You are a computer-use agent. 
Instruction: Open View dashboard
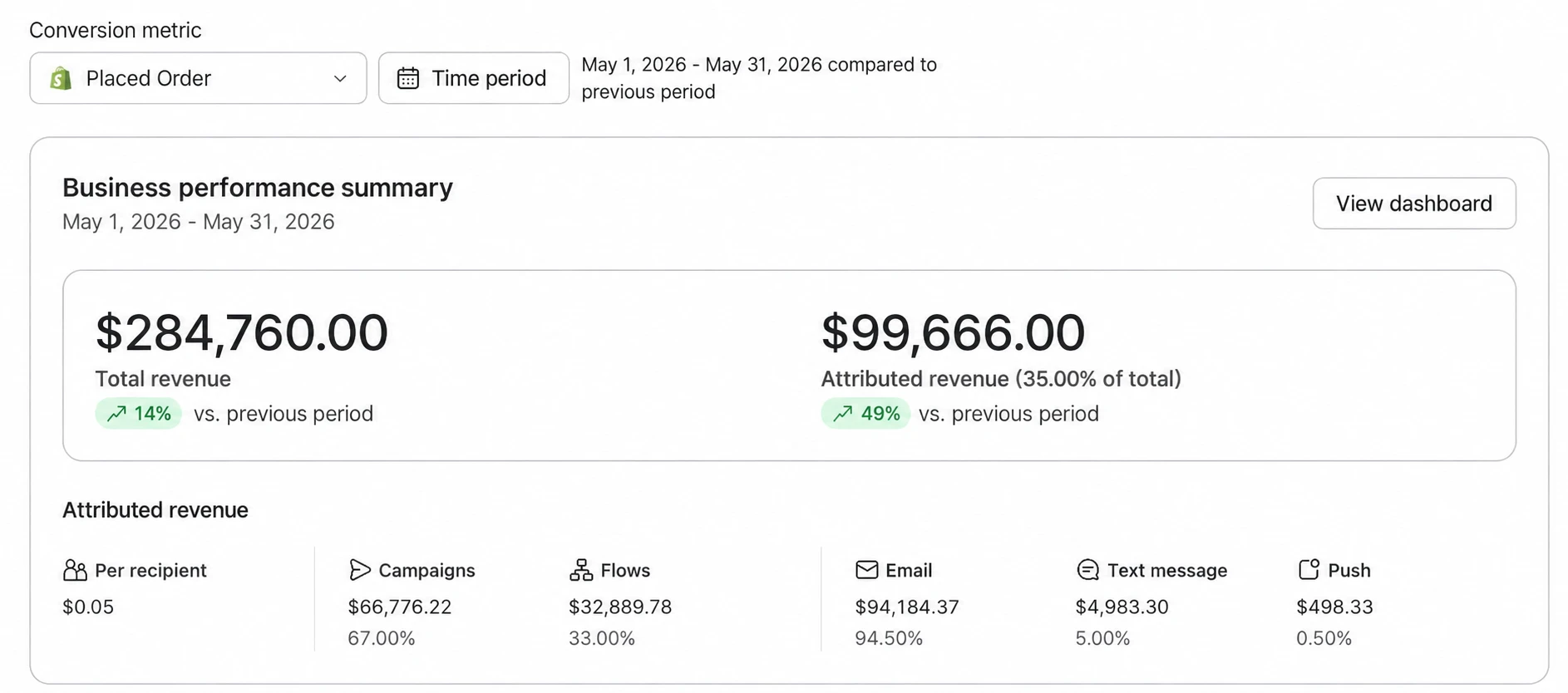(x=1414, y=204)
